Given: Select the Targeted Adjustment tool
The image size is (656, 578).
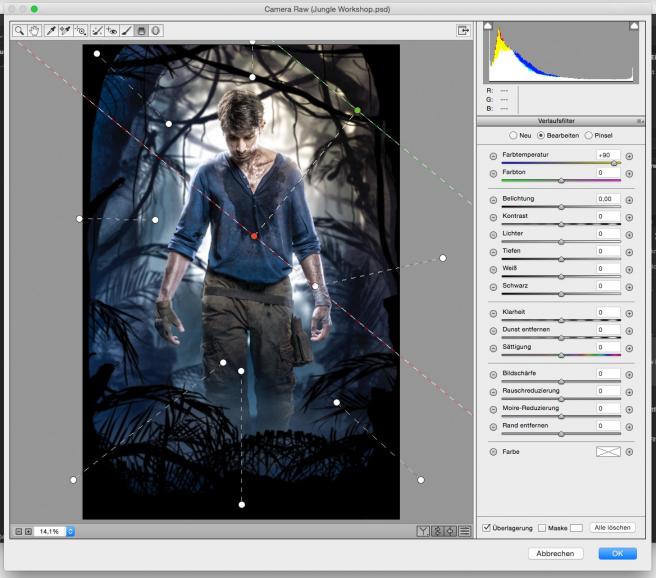Looking at the screenshot, I should [80, 31].
